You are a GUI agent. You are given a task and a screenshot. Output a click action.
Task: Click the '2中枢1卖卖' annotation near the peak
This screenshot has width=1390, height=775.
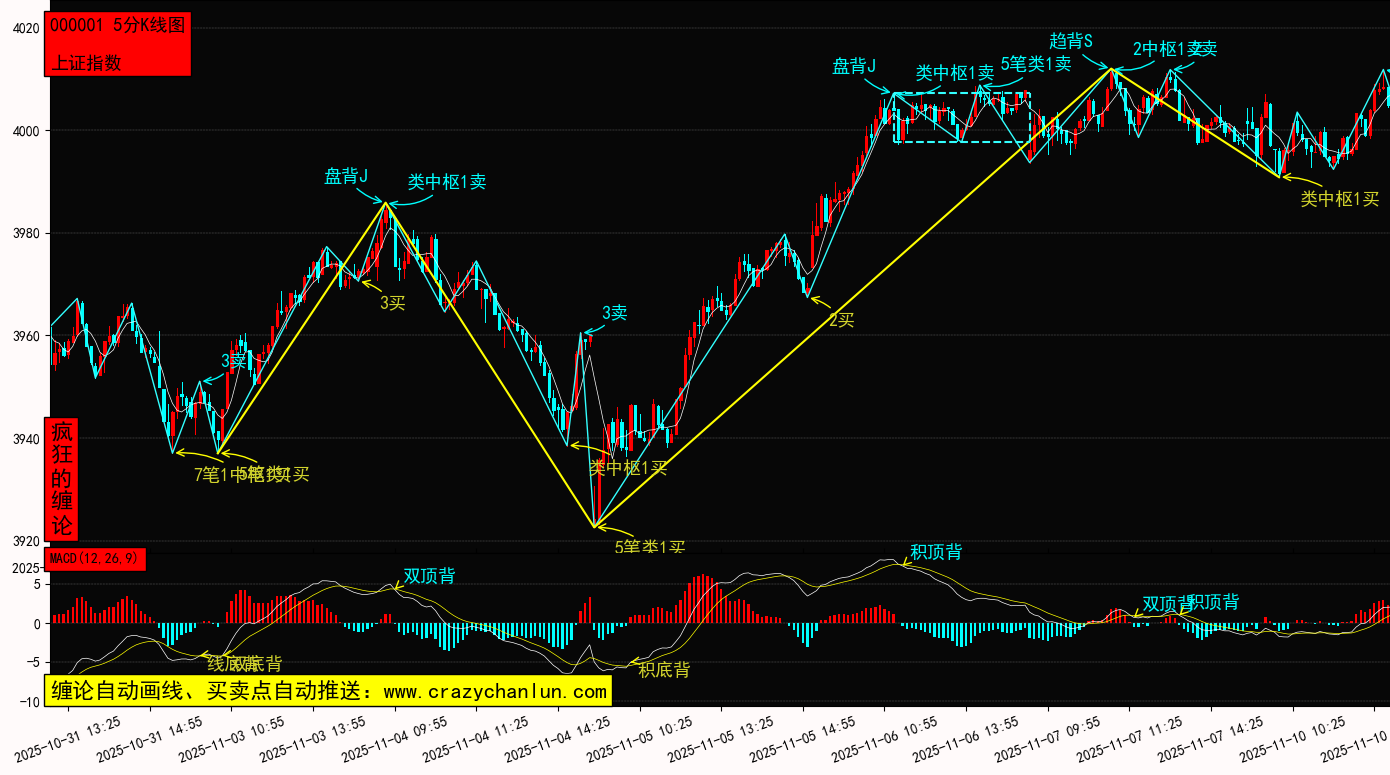[x=1174, y=48]
